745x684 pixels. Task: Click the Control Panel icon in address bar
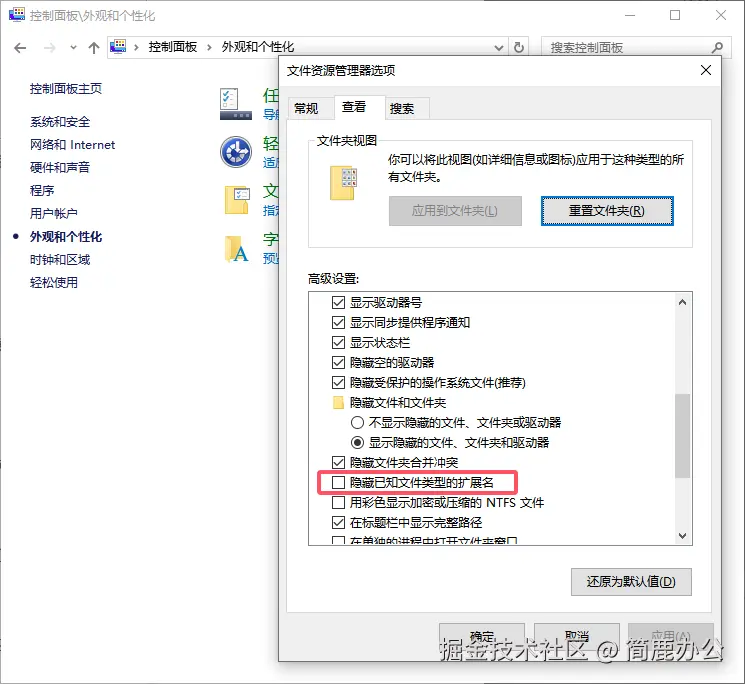(x=118, y=47)
